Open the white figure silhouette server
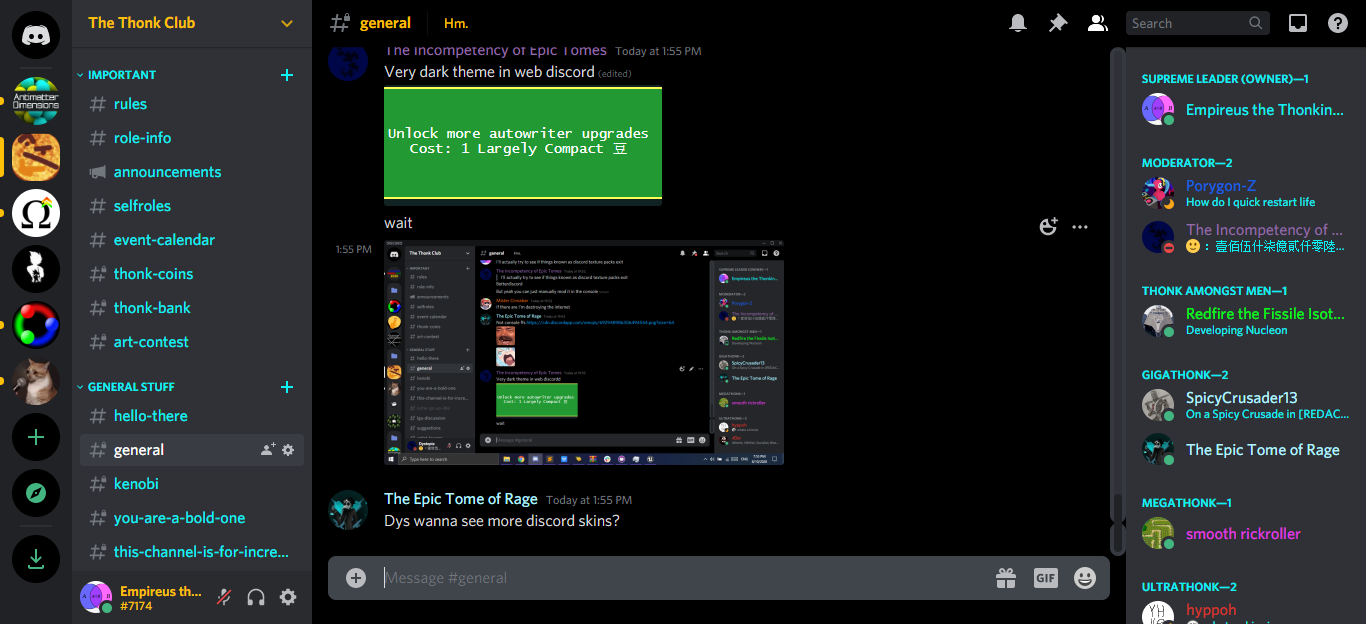The height and width of the screenshot is (624, 1366). point(36,269)
